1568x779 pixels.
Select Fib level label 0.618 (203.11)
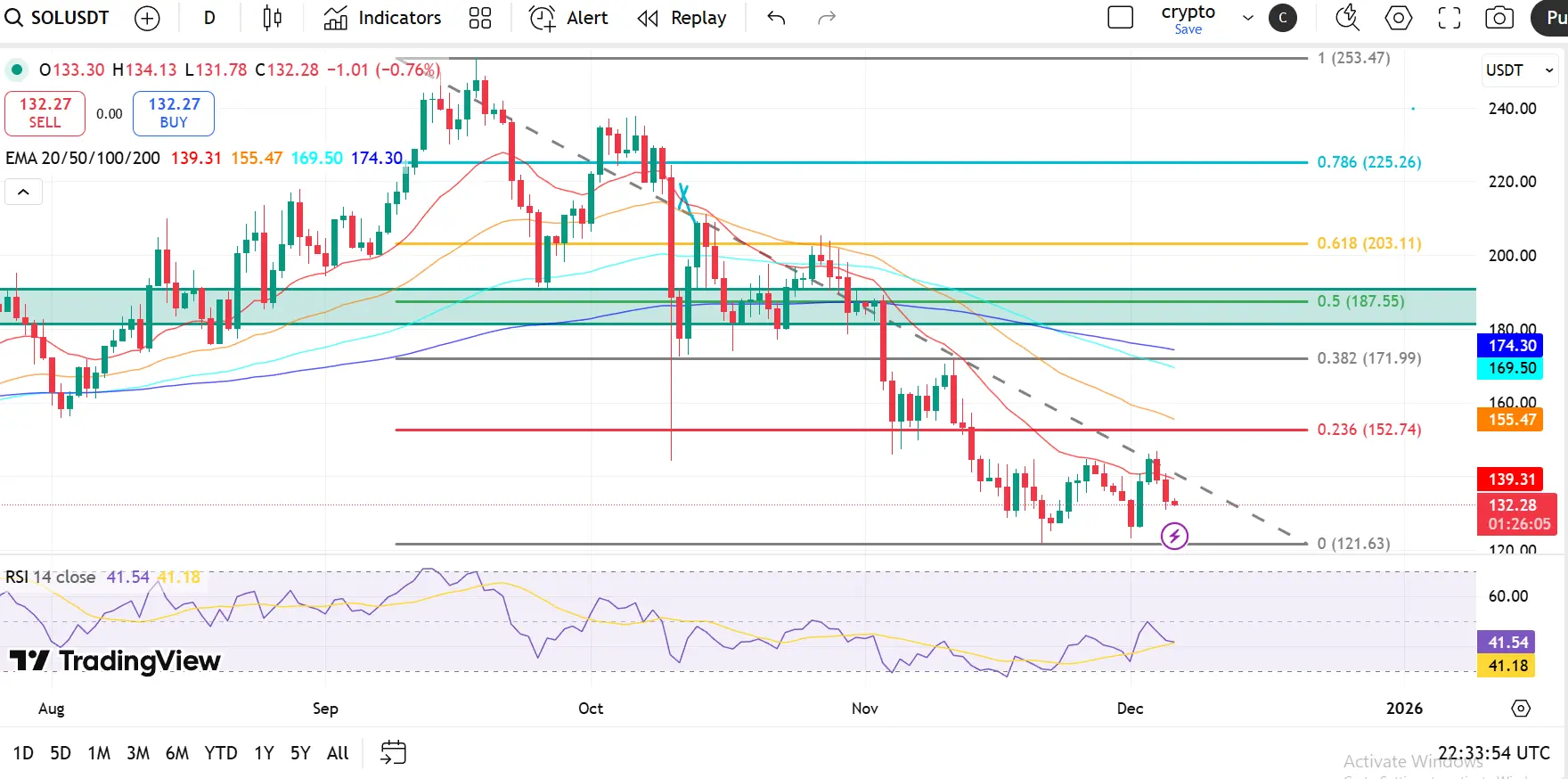click(x=1369, y=243)
